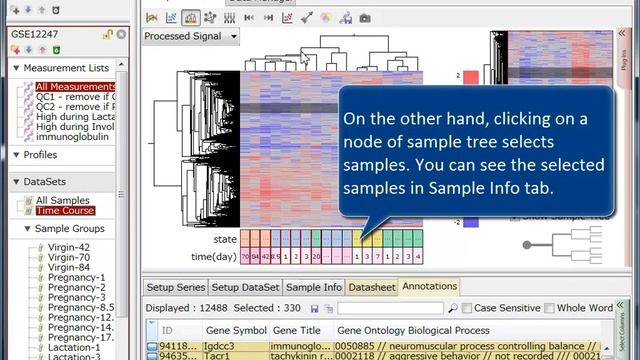
Task: Select immunoglobulin measurement list
Action: point(72,137)
